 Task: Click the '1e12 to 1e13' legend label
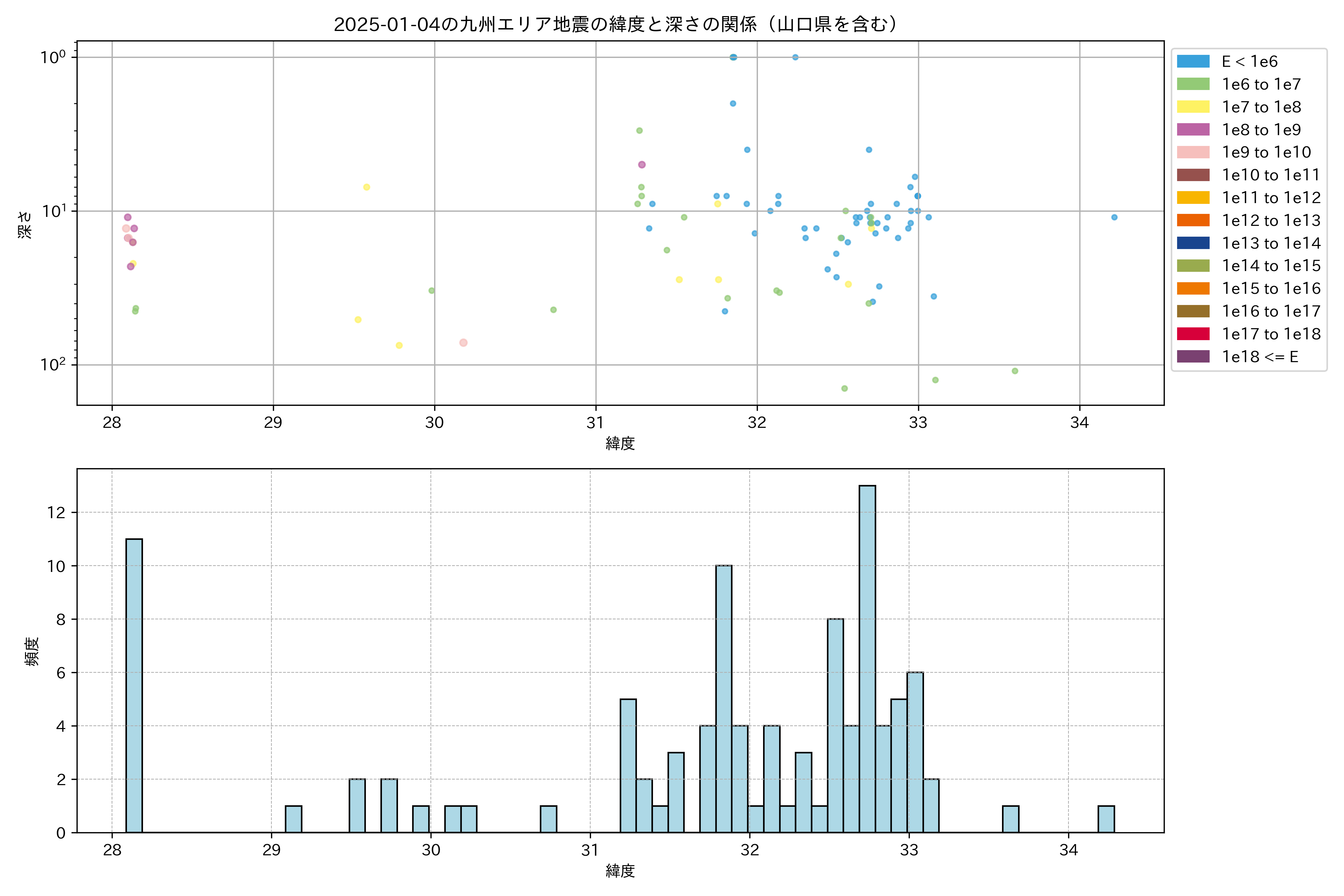pyautogui.click(x=1271, y=221)
